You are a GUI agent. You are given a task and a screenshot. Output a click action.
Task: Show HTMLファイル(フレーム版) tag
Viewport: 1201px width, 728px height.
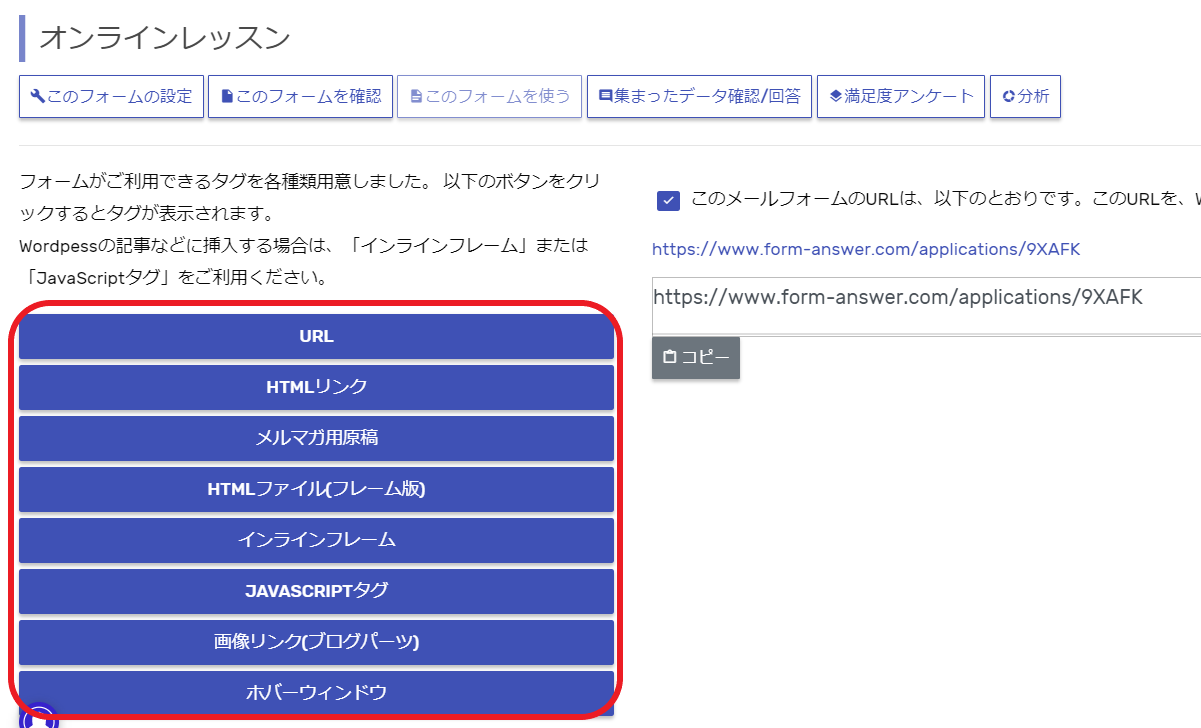click(x=316, y=489)
